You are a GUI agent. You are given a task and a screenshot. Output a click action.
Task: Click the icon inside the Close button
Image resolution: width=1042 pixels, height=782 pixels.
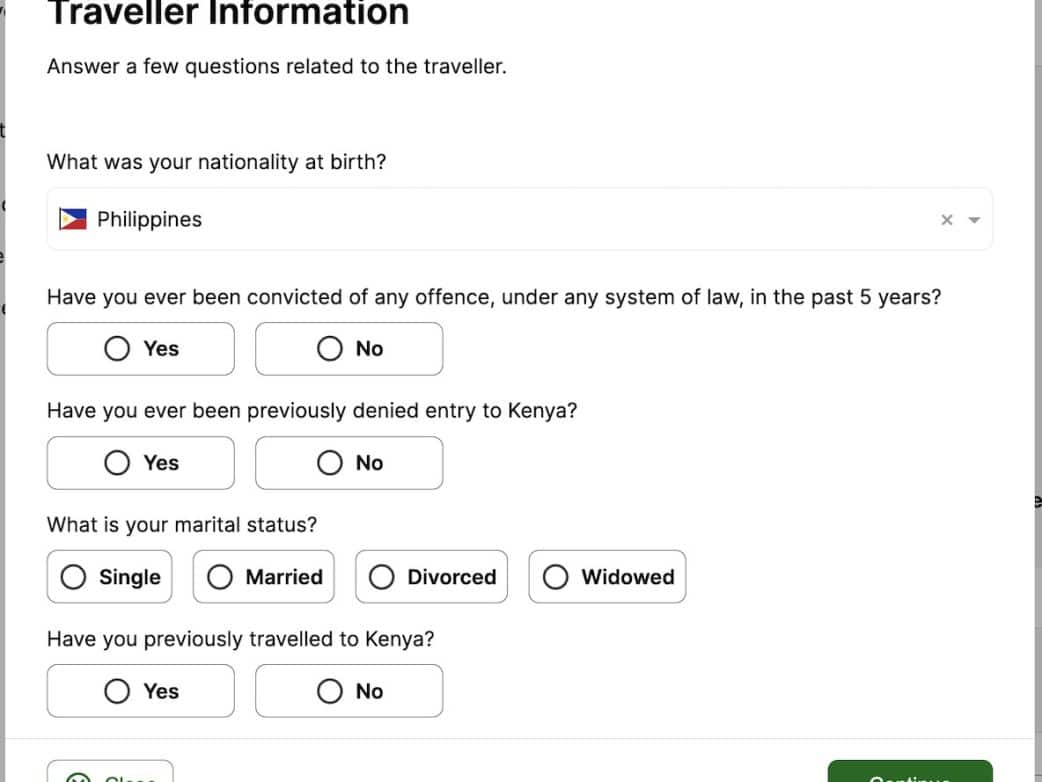pyautogui.click(x=78, y=776)
